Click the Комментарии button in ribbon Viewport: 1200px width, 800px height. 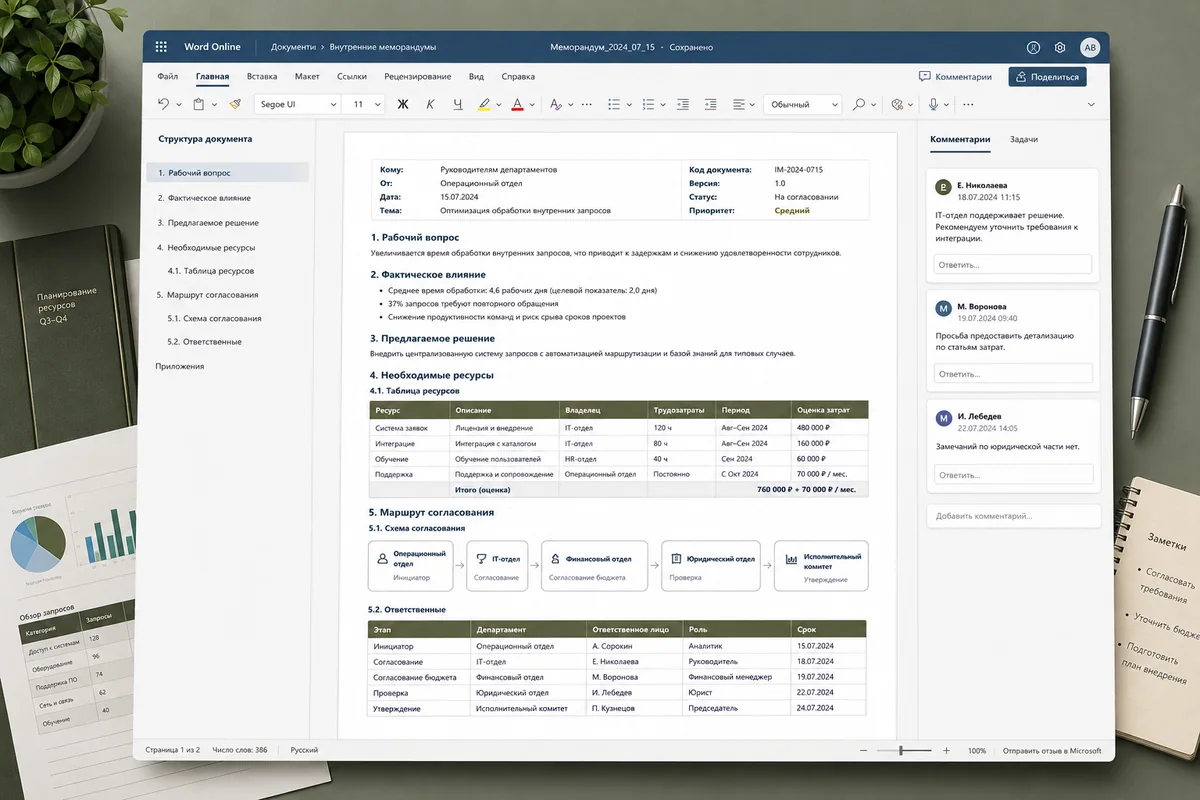pyautogui.click(x=956, y=76)
